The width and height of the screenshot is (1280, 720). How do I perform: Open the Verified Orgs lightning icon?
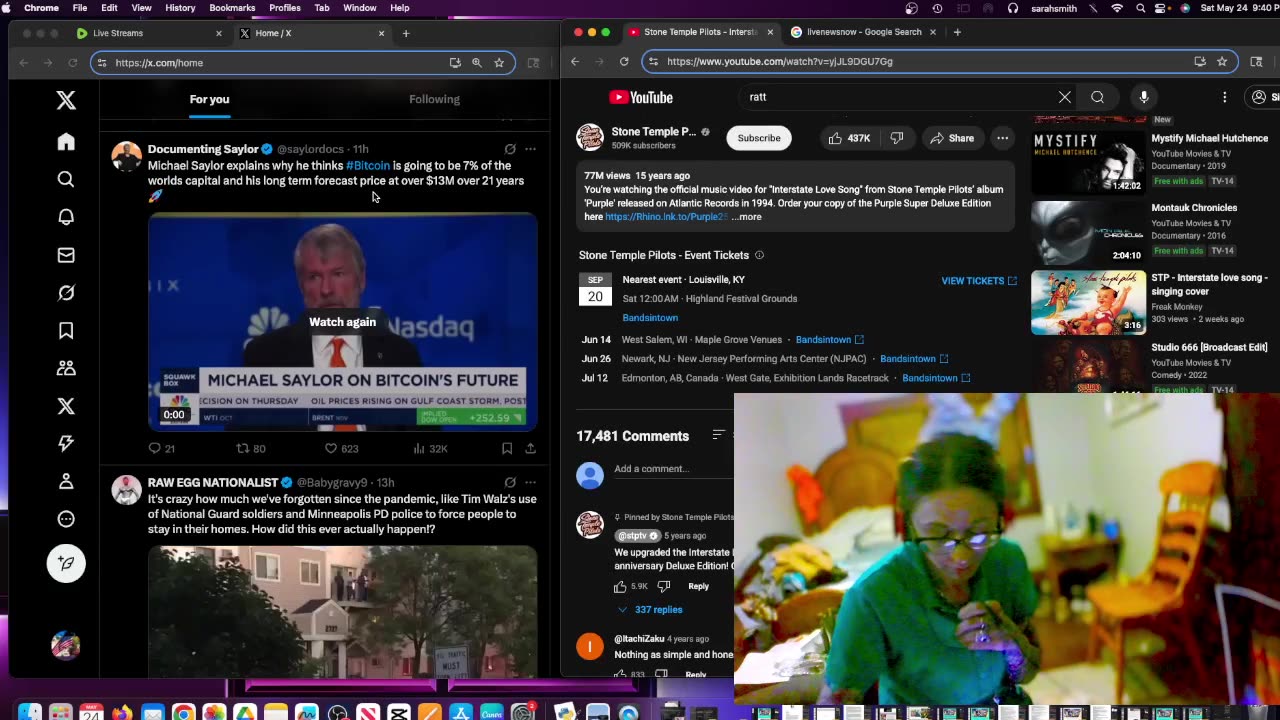(66, 443)
